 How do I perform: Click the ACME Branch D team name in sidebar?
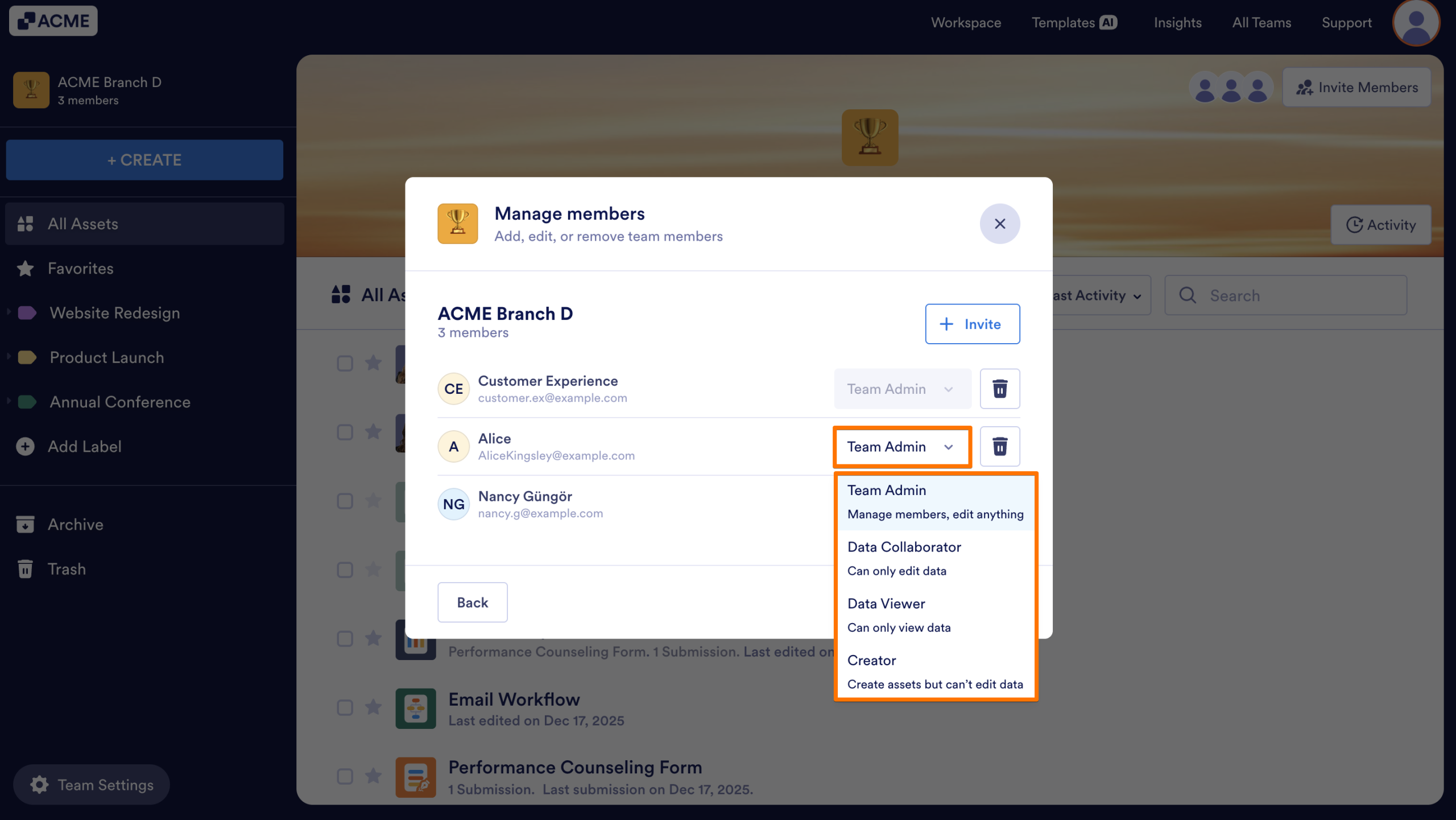(110, 83)
